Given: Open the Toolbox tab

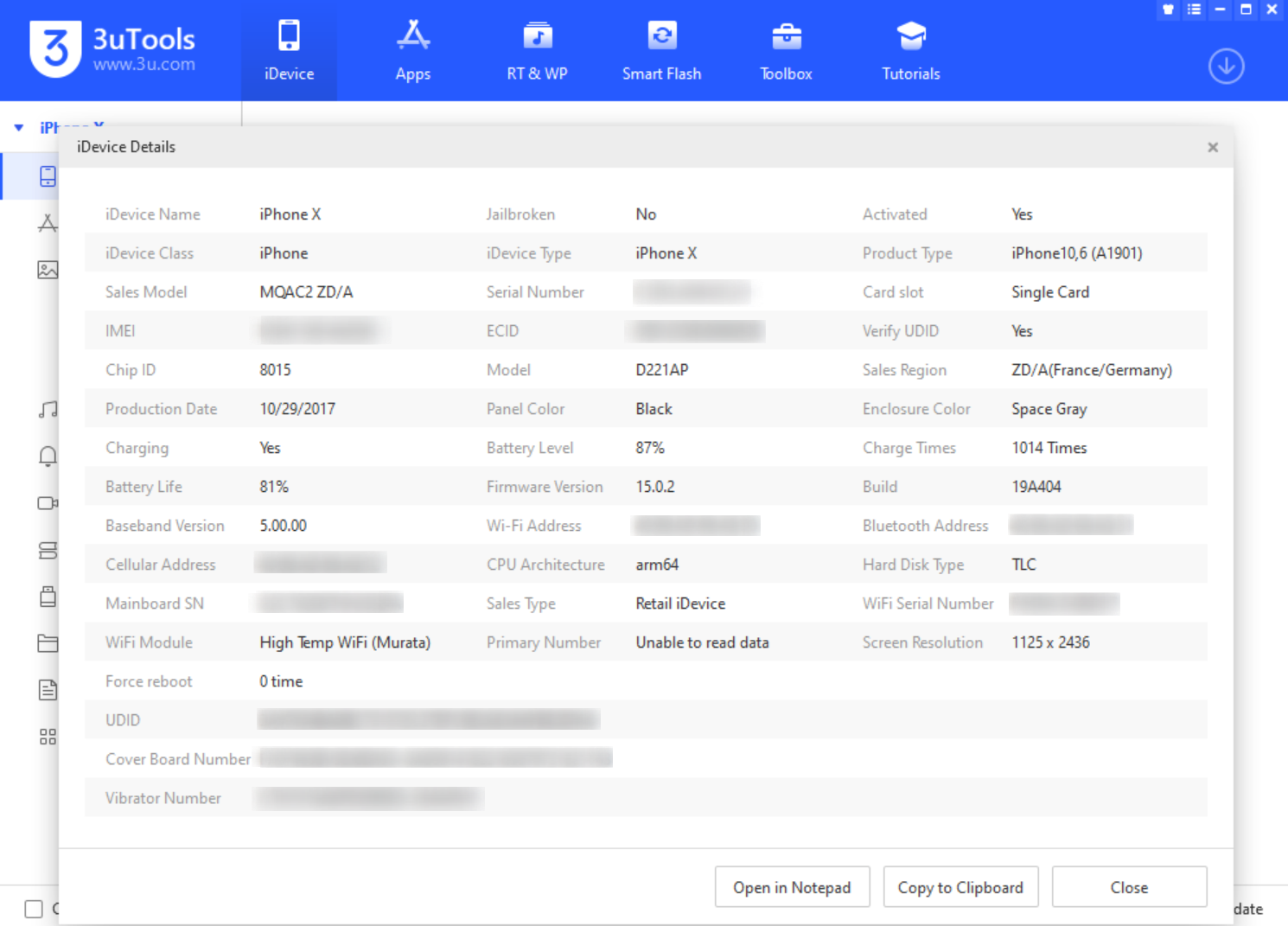Looking at the screenshot, I should click(786, 51).
